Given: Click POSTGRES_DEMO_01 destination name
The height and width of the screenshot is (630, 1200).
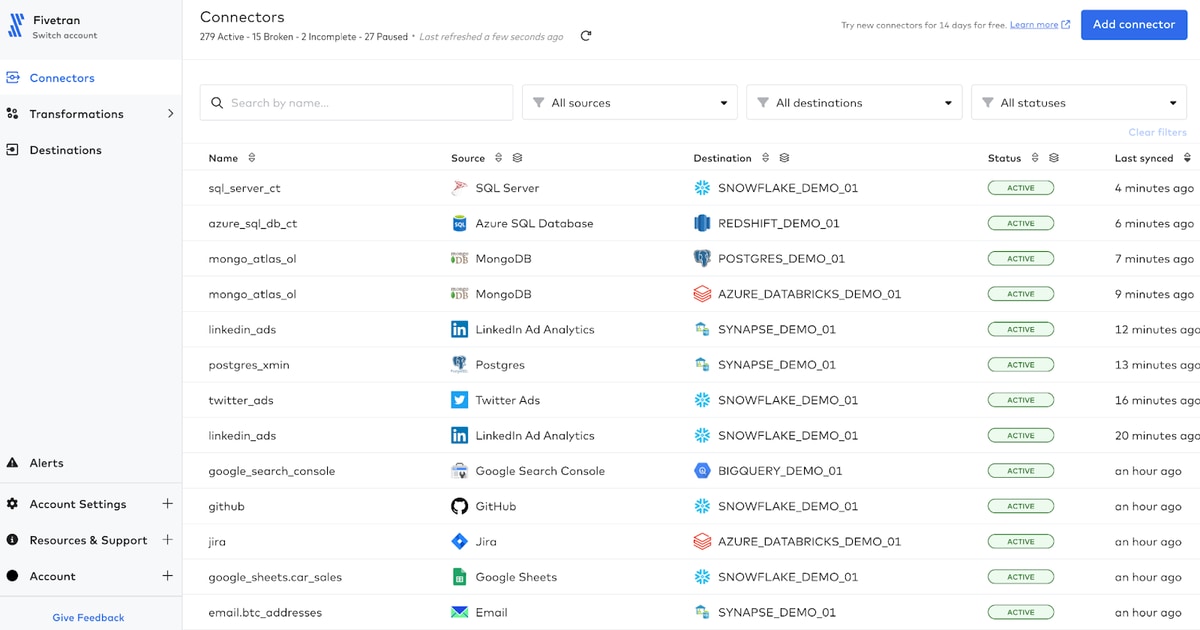Looking at the screenshot, I should [781, 259].
